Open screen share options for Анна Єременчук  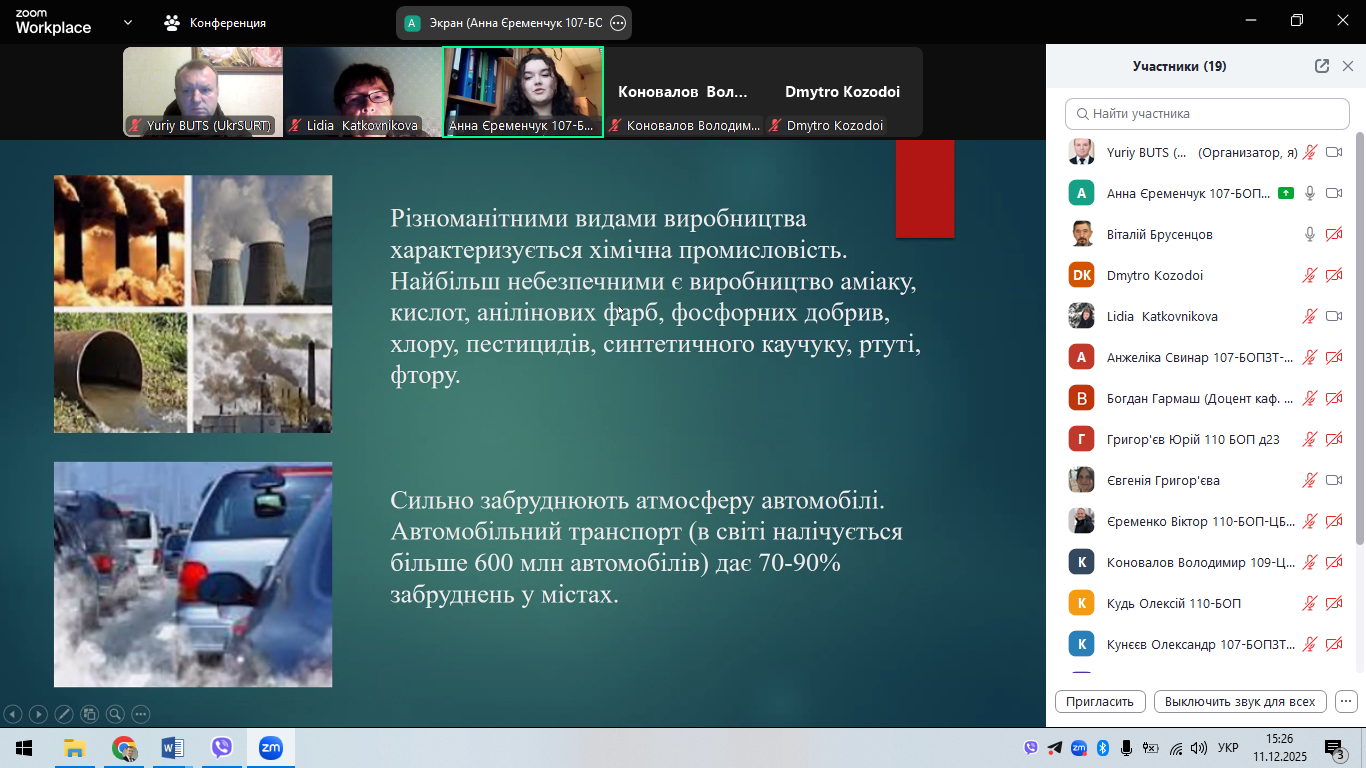[x=618, y=22]
